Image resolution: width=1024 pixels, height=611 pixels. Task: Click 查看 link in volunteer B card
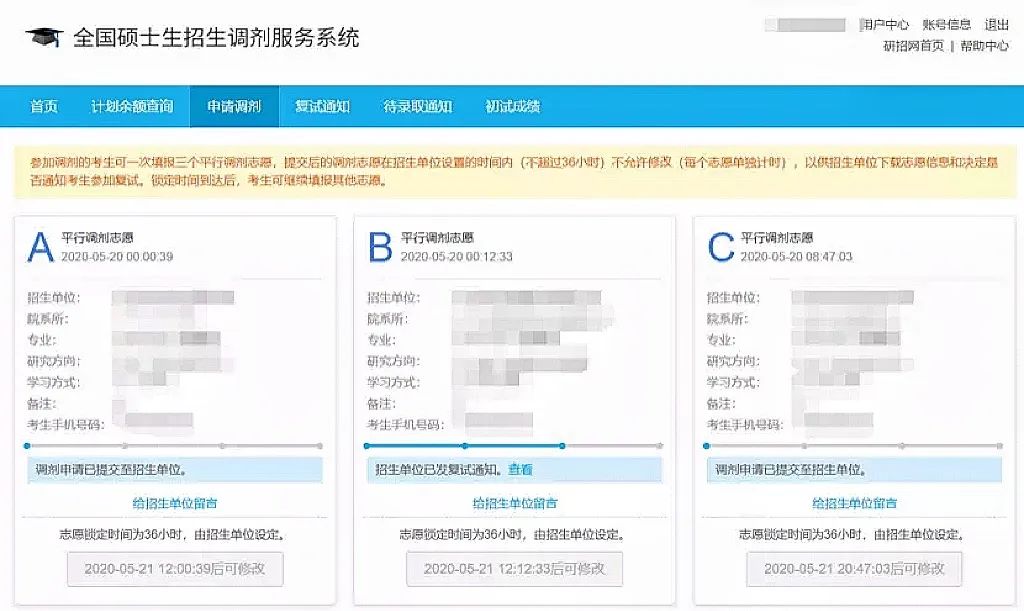(x=520, y=469)
